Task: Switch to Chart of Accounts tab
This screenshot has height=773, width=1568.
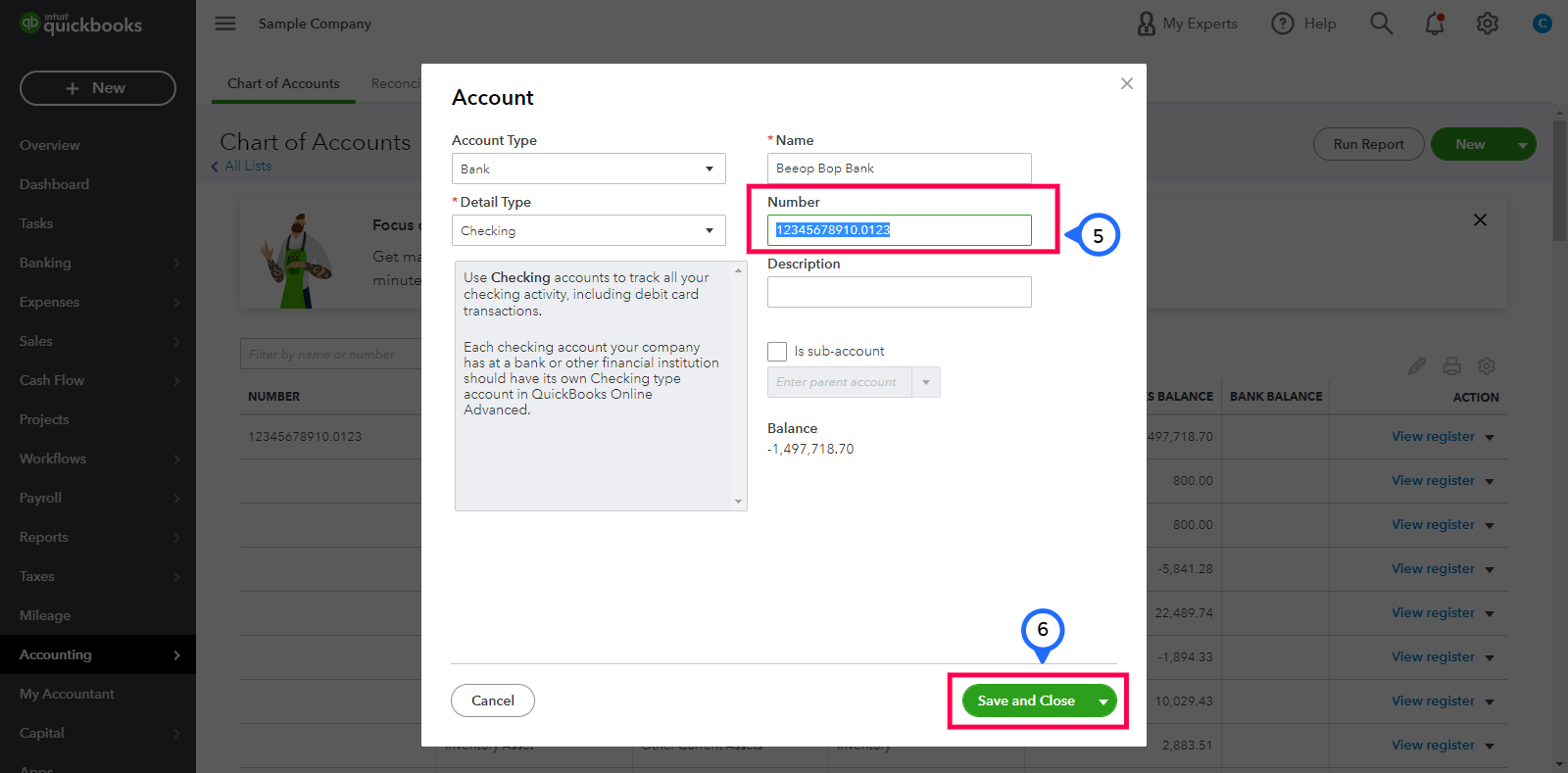Action: (283, 83)
